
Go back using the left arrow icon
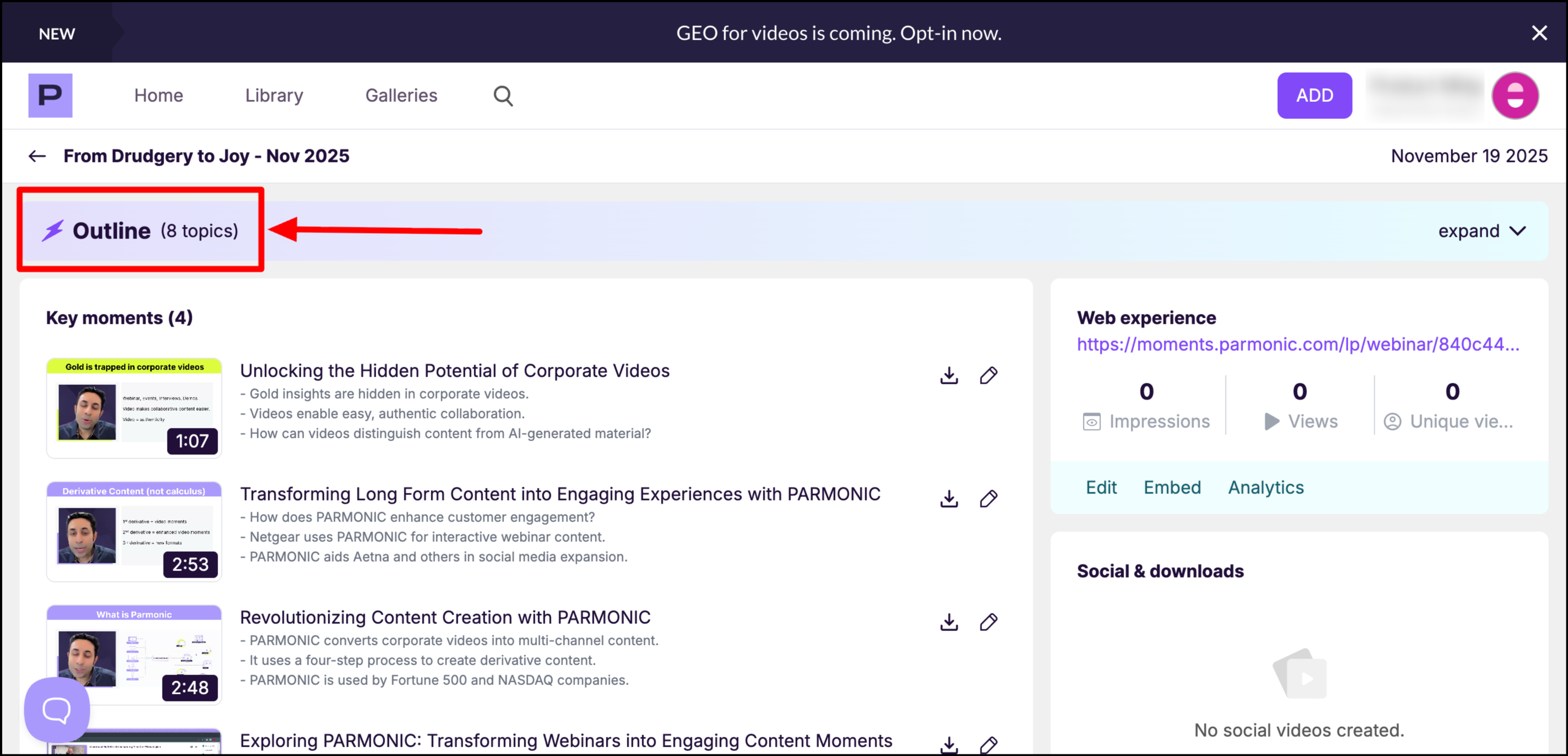[x=37, y=156]
